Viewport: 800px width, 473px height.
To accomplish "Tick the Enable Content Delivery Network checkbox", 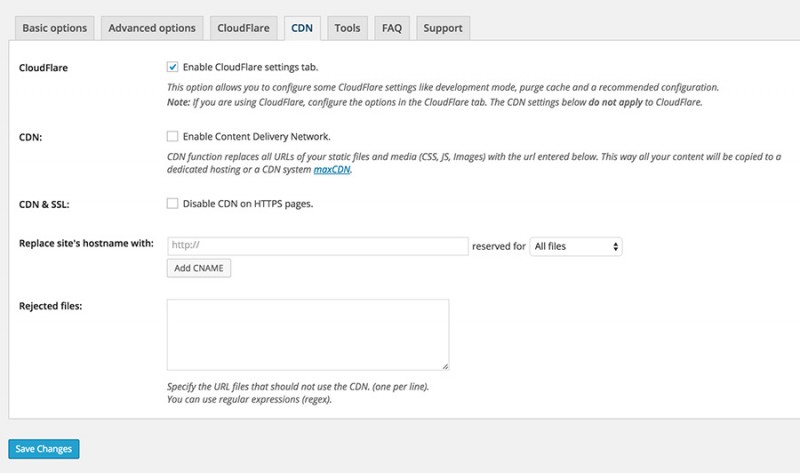I will [x=173, y=136].
